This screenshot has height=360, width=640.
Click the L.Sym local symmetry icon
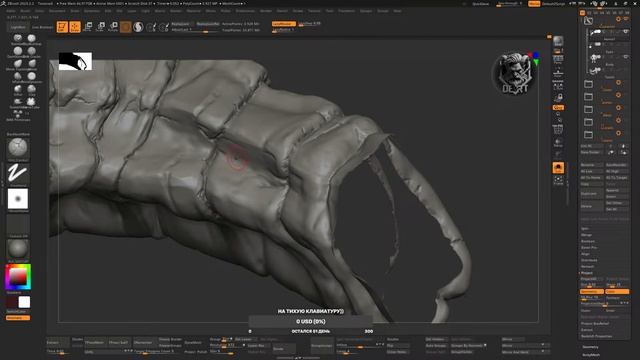(558, 85)
